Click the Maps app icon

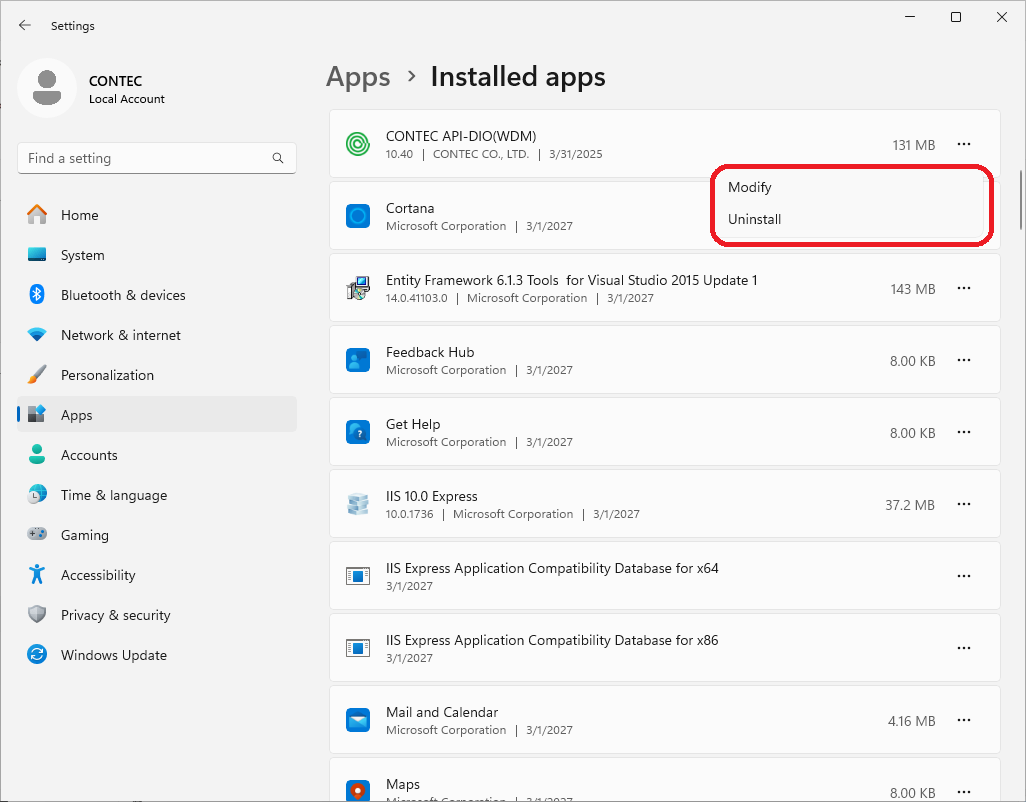tap(358, 790)
